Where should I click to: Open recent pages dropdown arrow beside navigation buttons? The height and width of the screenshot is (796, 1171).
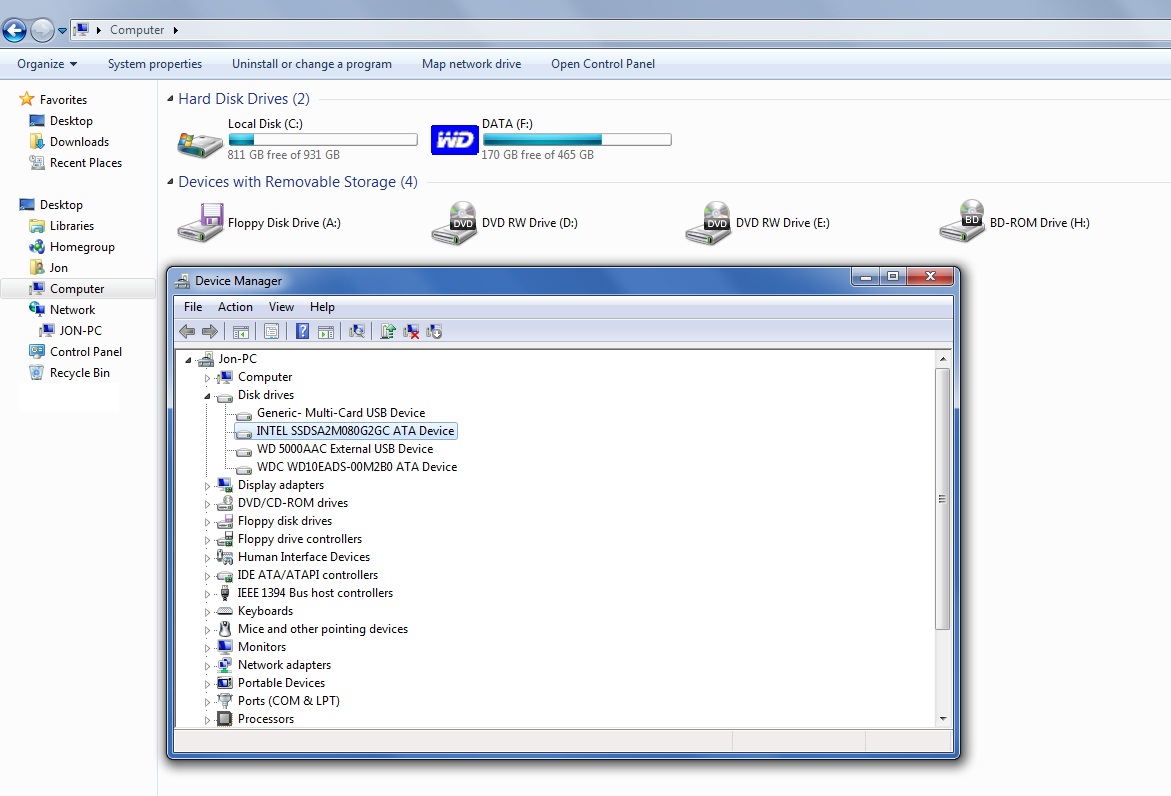[63, 31]
